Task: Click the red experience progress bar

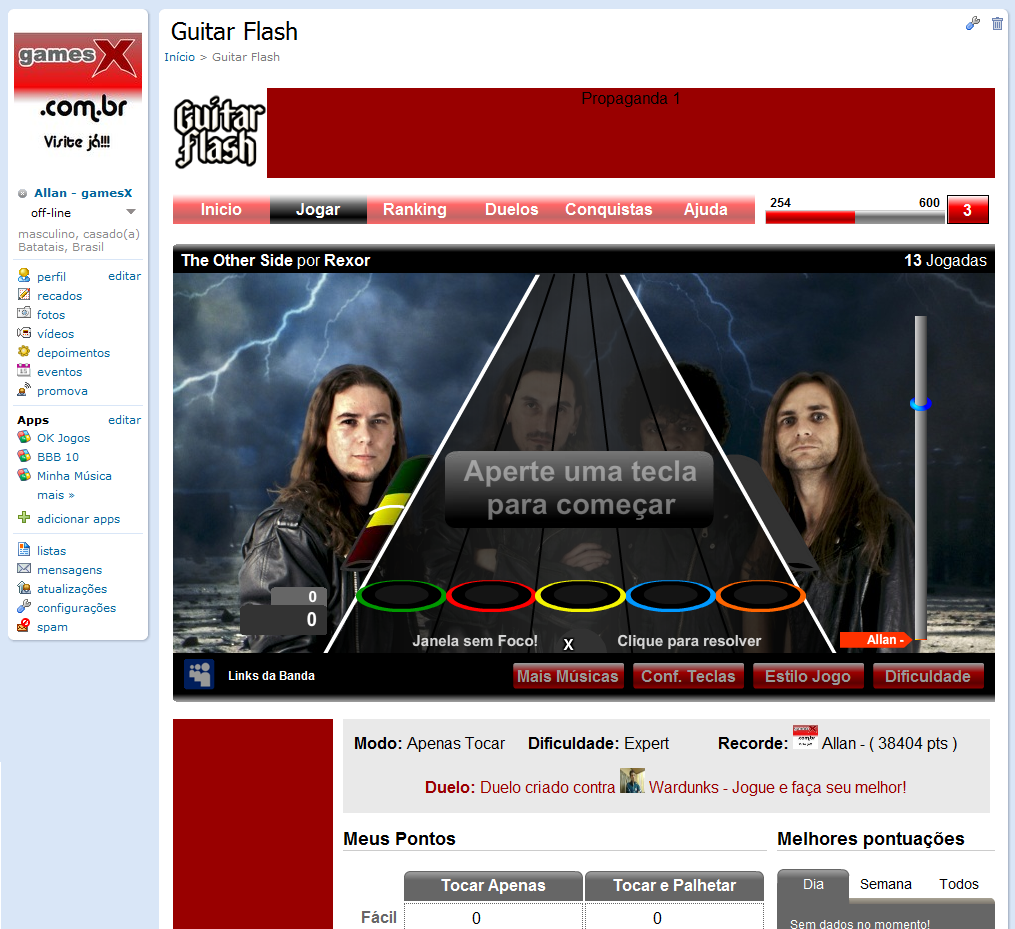Action: click(x=810, y=218)
